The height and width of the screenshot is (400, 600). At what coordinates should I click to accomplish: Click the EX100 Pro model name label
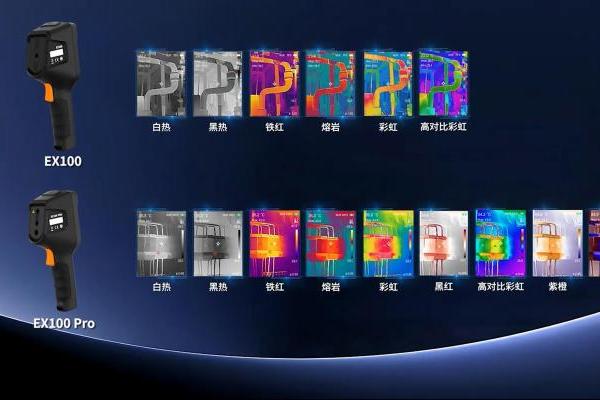pos(64,323)
